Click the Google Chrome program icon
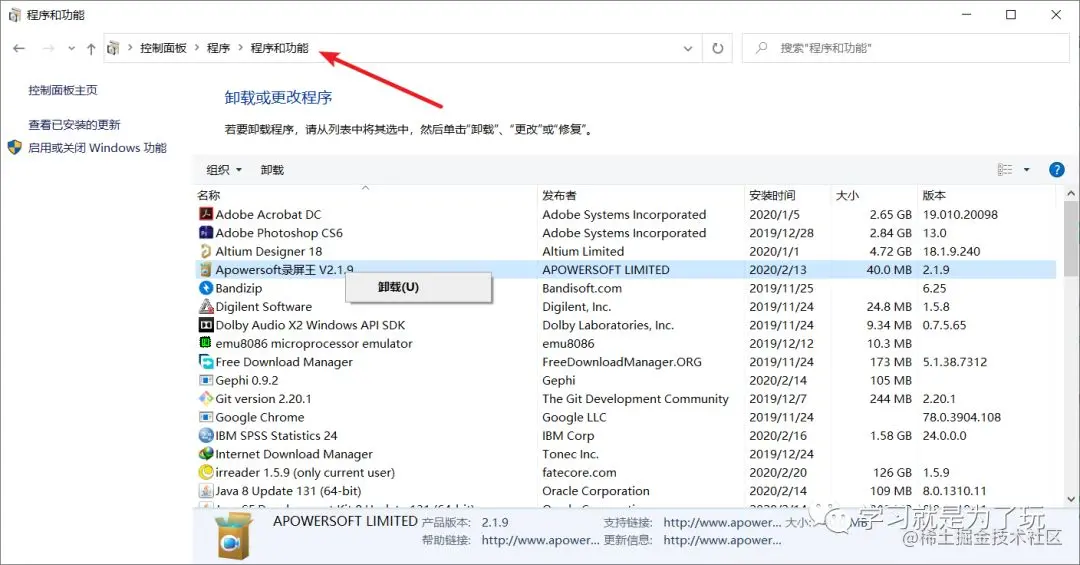1080x565 pixels. click(205, 417)
